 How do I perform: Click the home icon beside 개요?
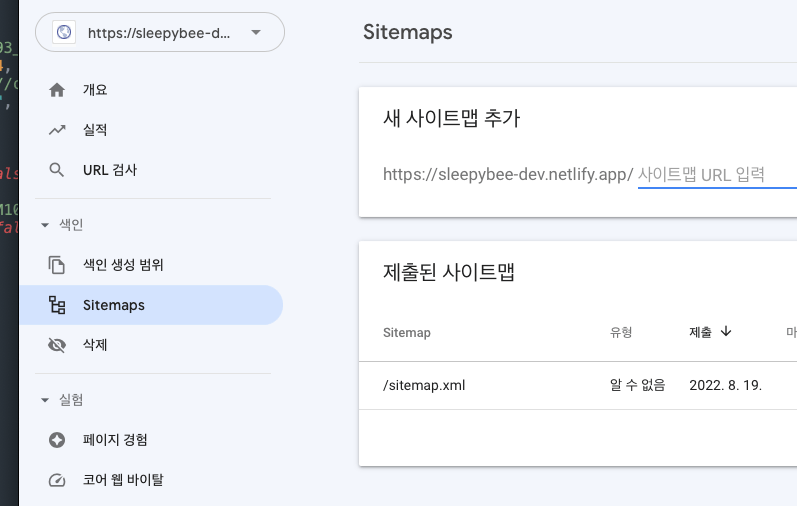57,90
